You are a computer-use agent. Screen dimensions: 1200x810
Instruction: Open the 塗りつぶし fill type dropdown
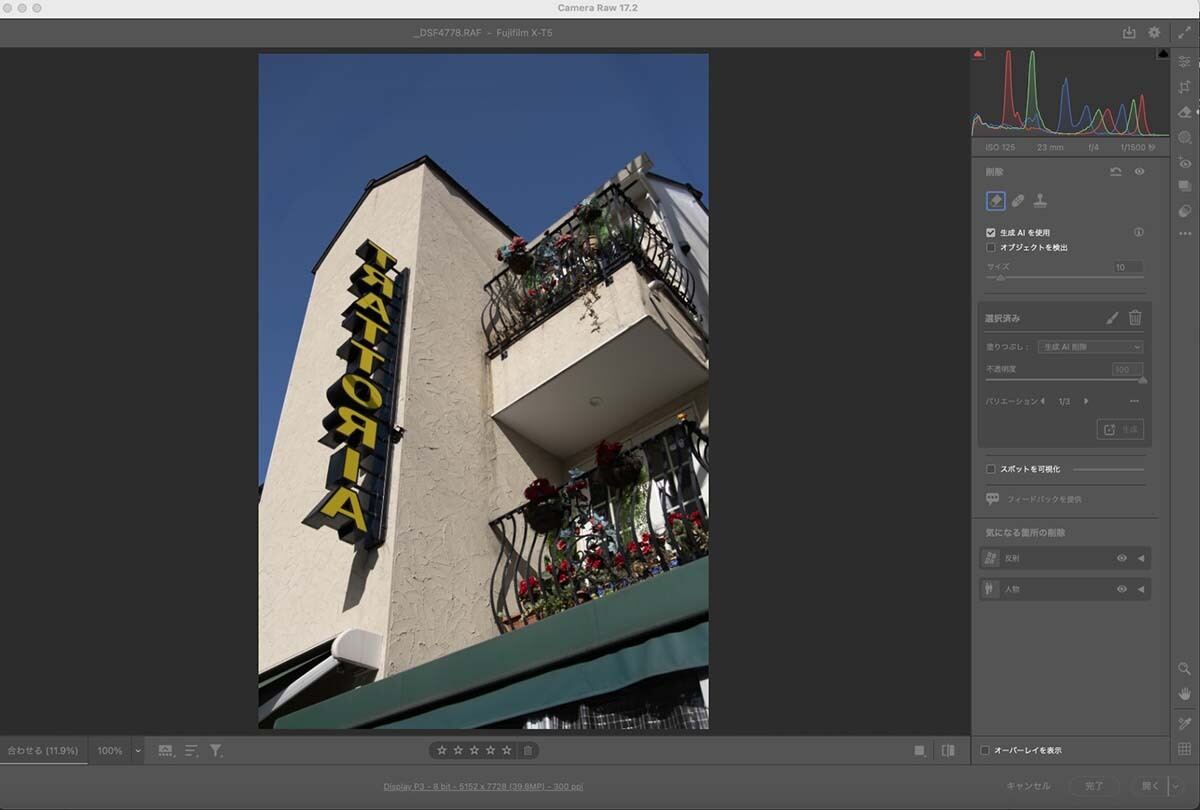coord(1090,347)
